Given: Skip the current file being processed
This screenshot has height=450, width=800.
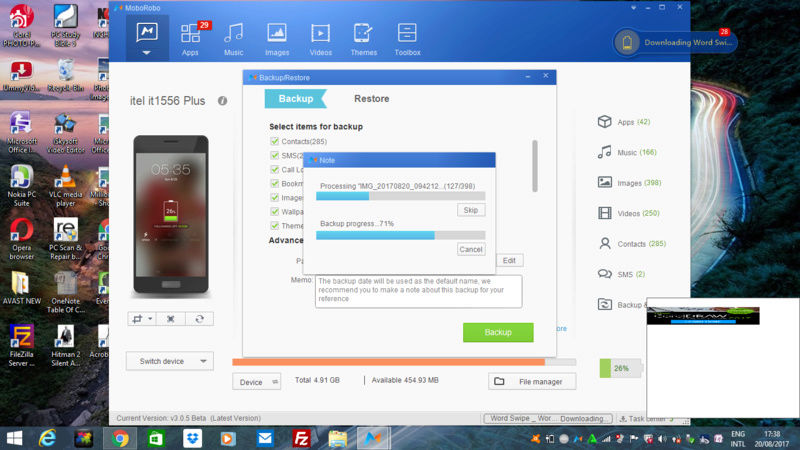Looking at the screenshot, I should click(471, 210).
